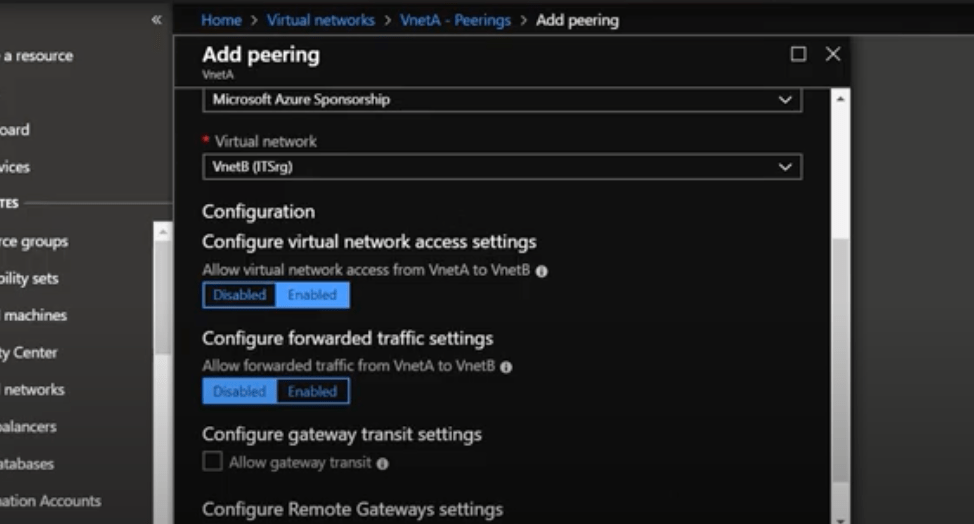The image size is (974, 524).
Task: Navigate to VnetA - Peerings breadcrumb
Action: coord(454,20)
